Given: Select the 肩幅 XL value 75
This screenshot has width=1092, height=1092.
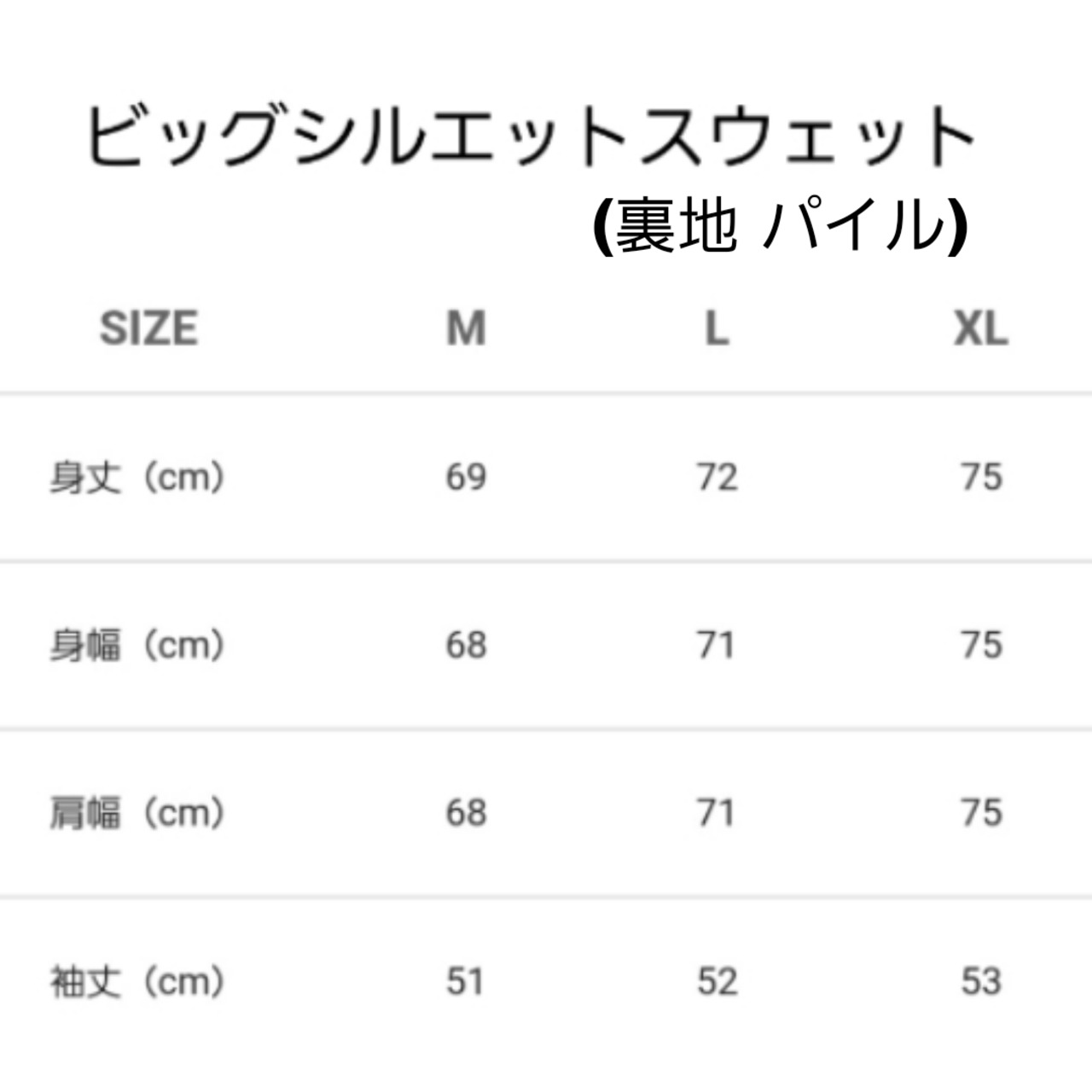Looking at the screenshot, I should click(981, 813).
